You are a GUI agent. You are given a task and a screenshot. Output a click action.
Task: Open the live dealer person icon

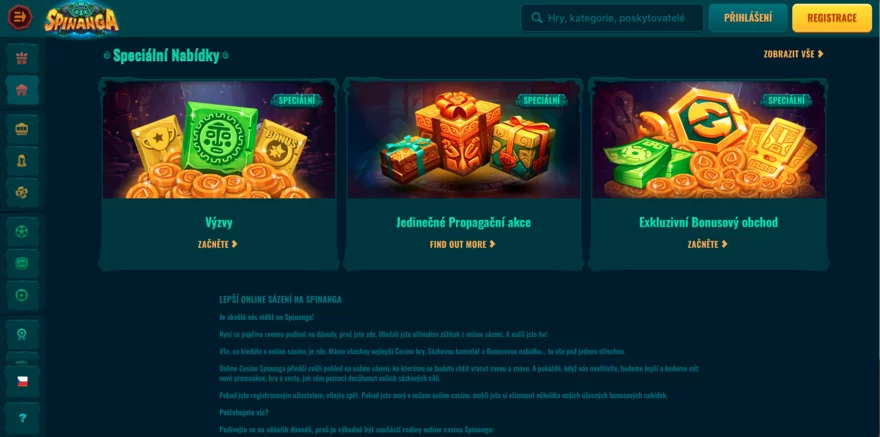click(22, 161)
